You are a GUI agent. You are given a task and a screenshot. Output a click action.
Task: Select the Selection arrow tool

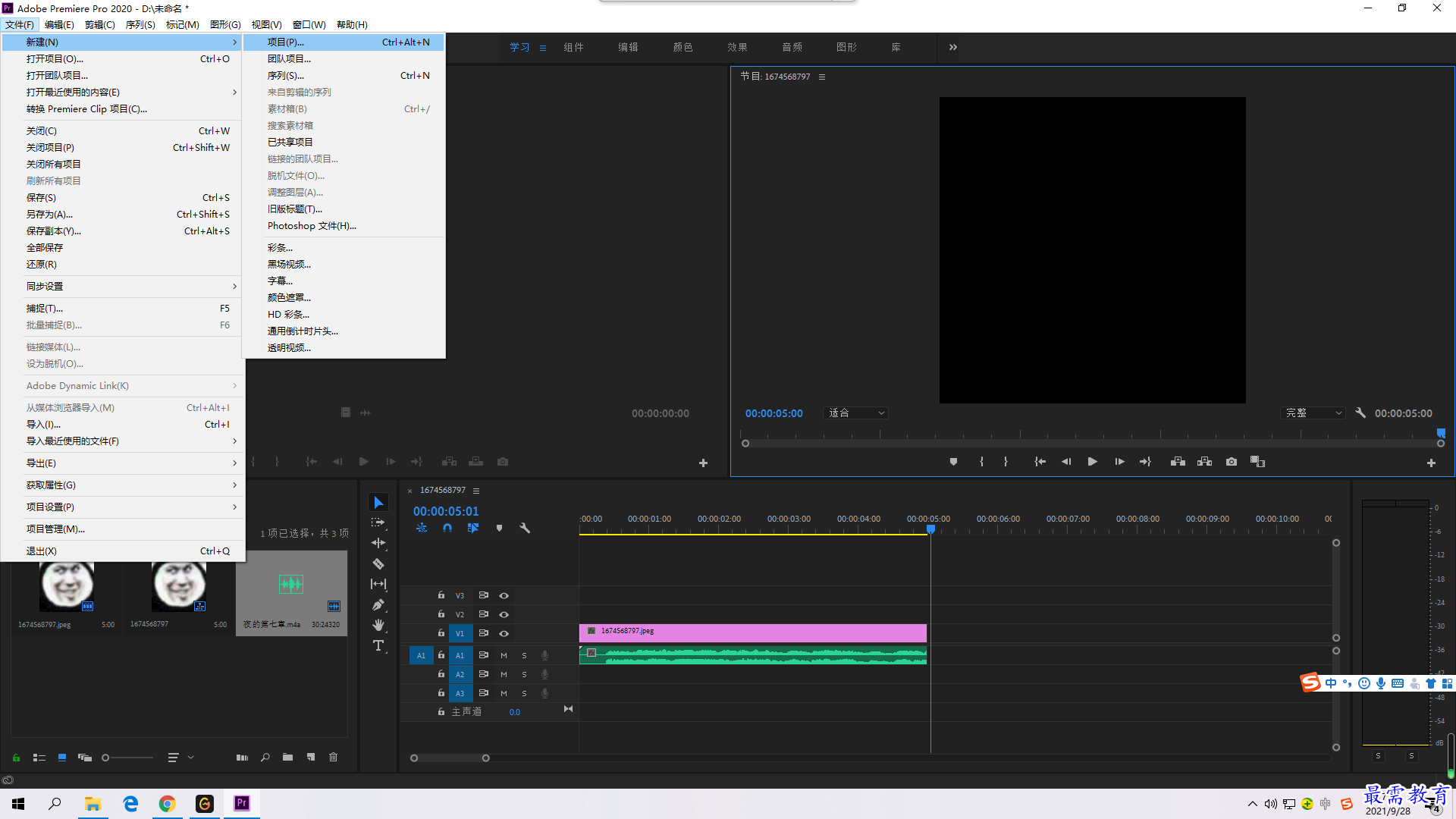pyautogui.click(x=378, y=503)
